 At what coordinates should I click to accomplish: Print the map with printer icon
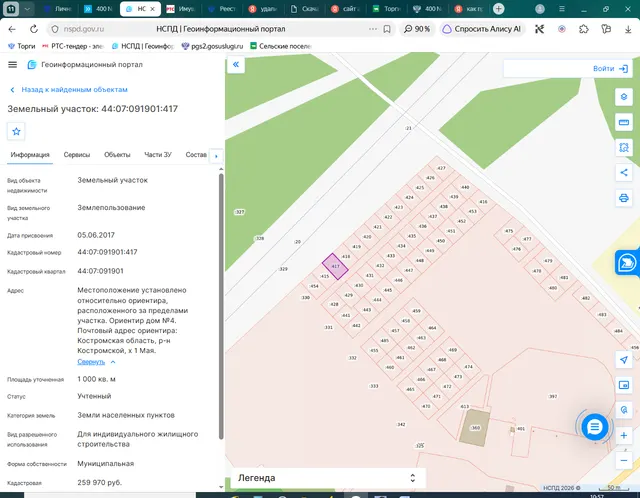624,198
